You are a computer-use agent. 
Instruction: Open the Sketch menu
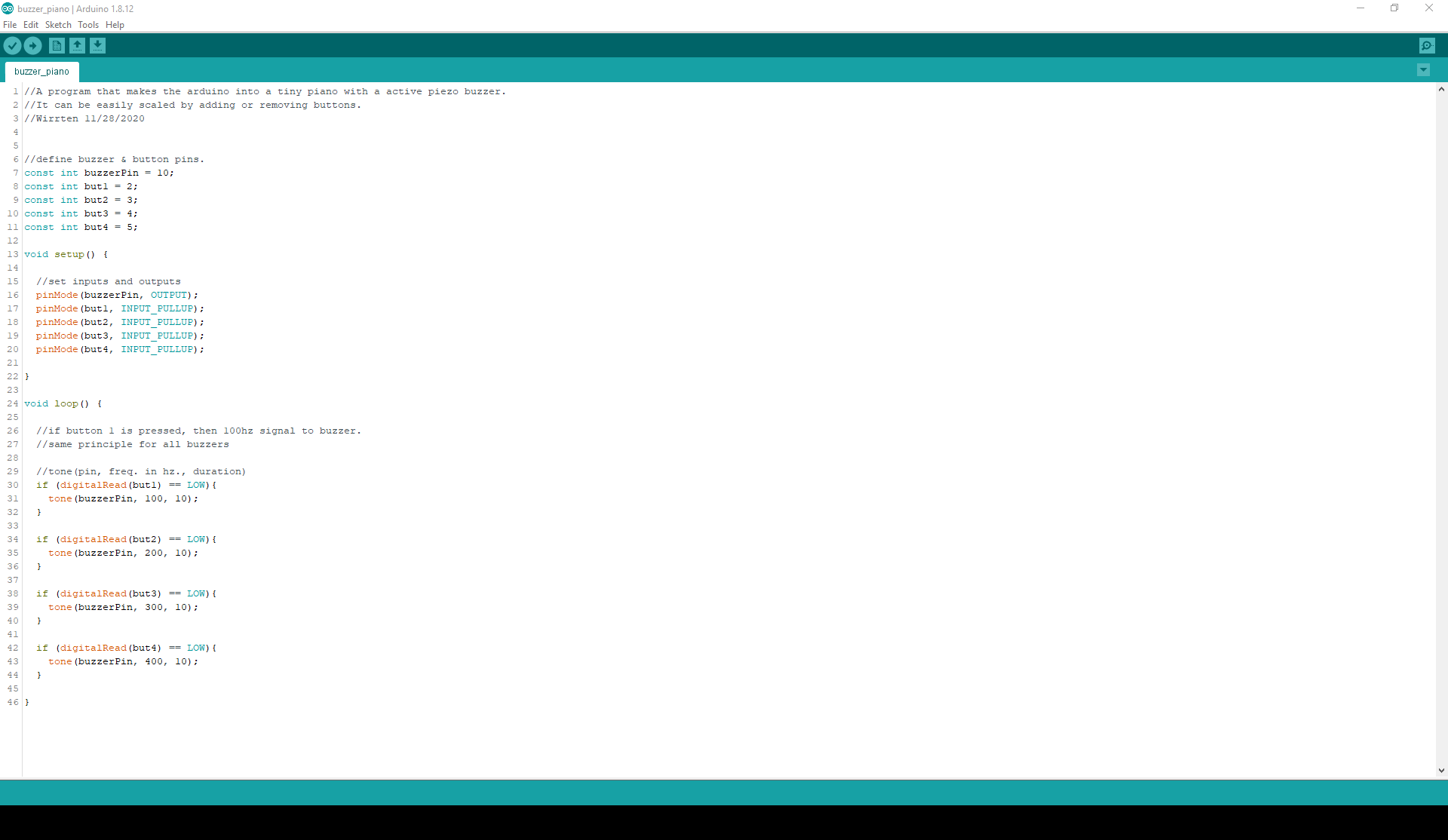58,25
